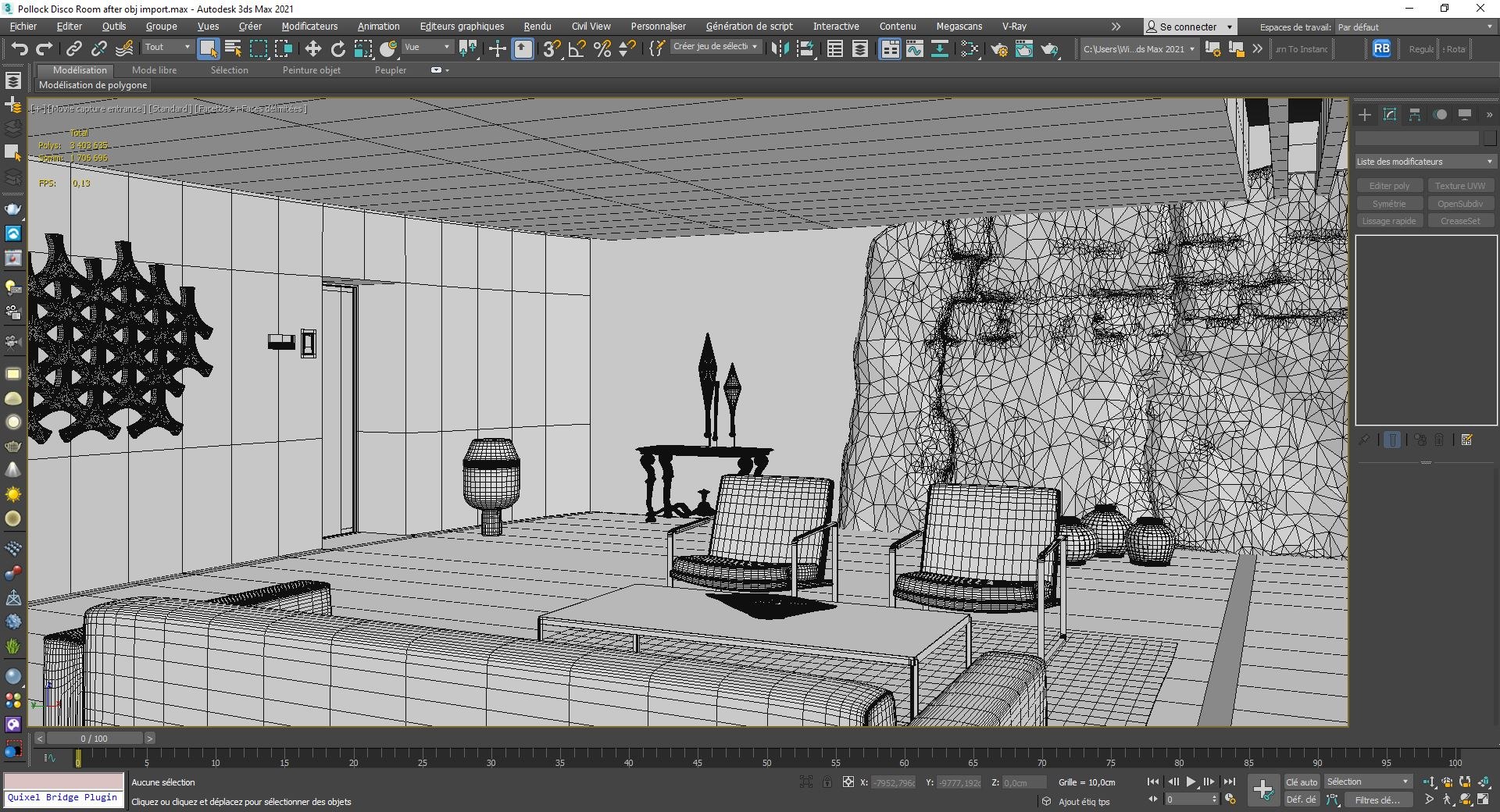Click the Undo arrow icon
1500x812 pixels.
coord(20,49)
